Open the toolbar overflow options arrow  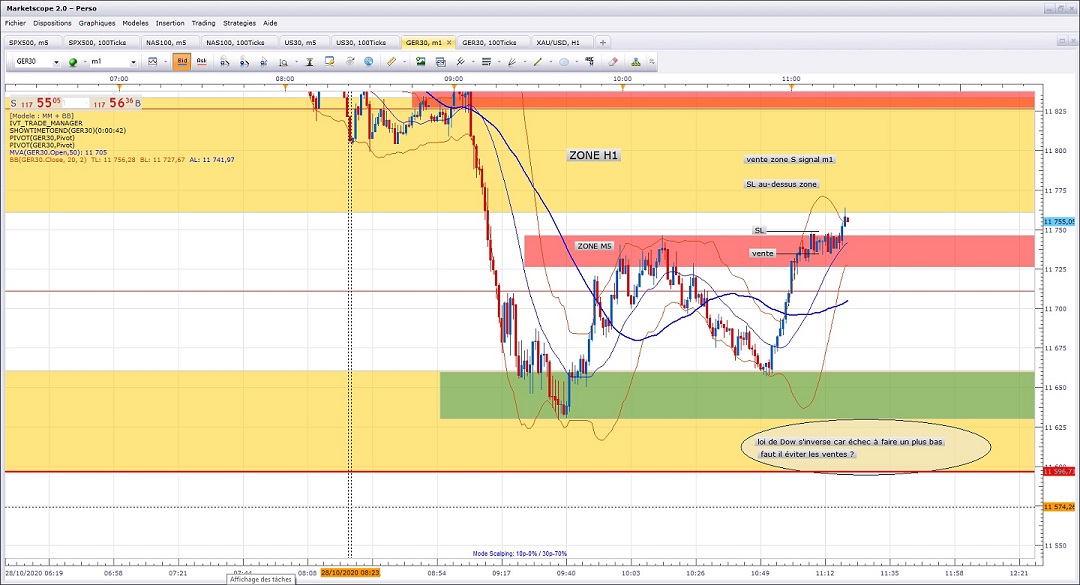[652, 62]
